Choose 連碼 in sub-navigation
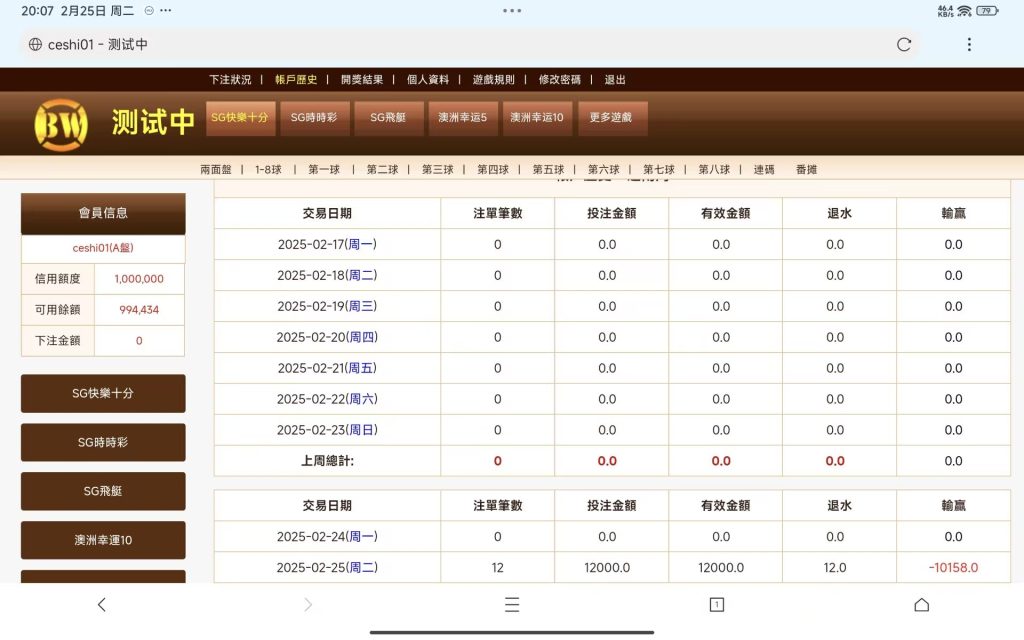 coord(764,170)
